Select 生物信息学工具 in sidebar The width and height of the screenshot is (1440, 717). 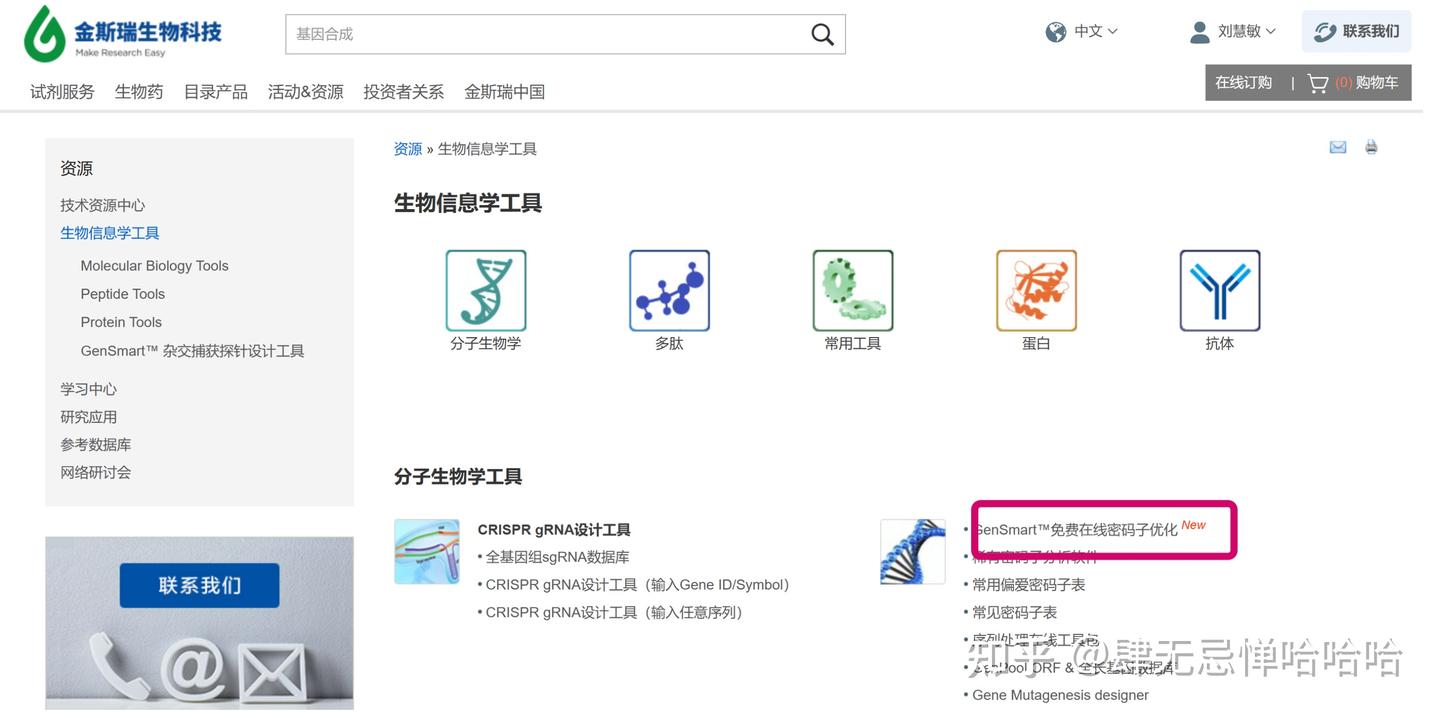point(110,233)
